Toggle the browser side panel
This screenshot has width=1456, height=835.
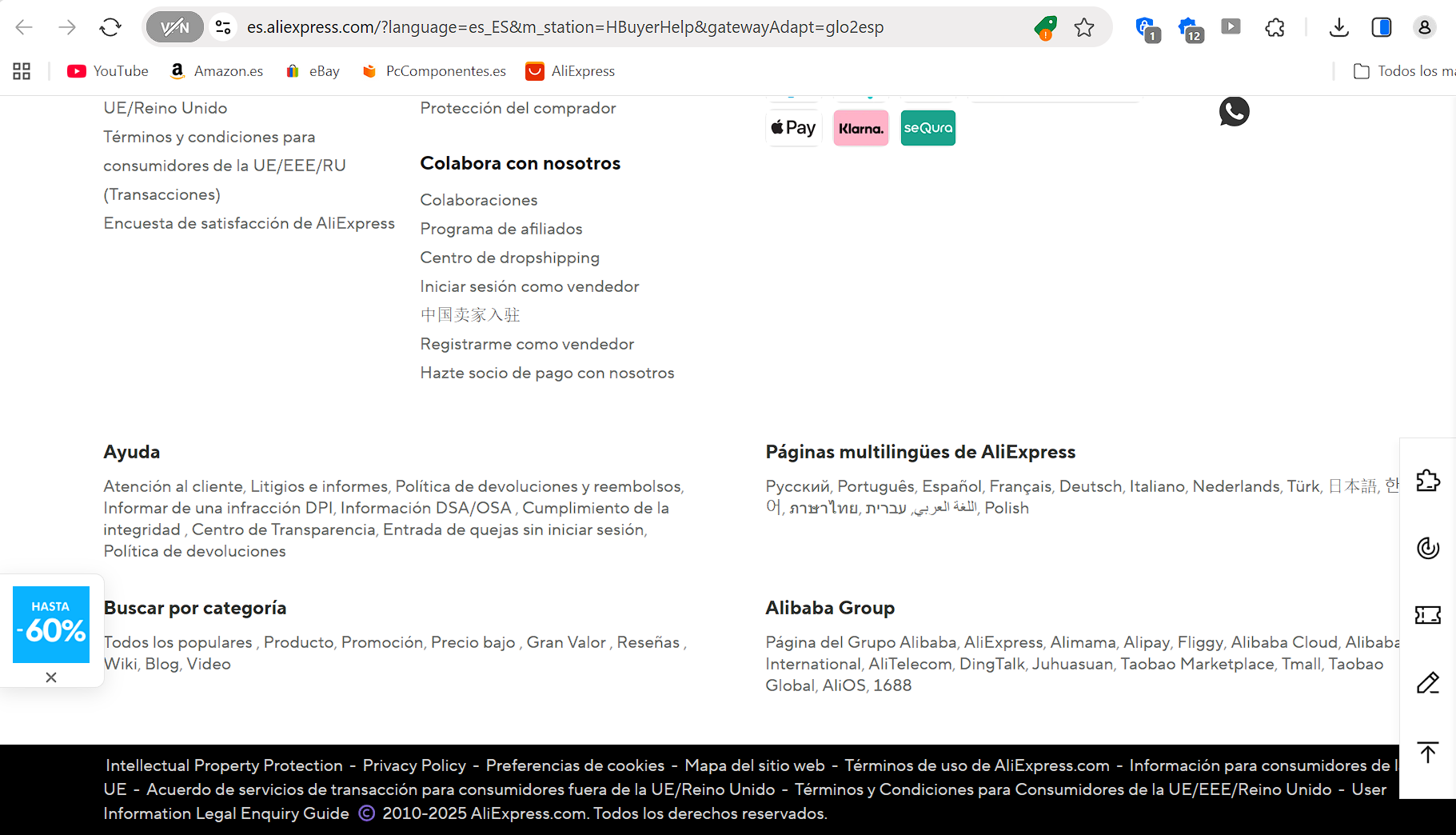tap(1381, 28)
